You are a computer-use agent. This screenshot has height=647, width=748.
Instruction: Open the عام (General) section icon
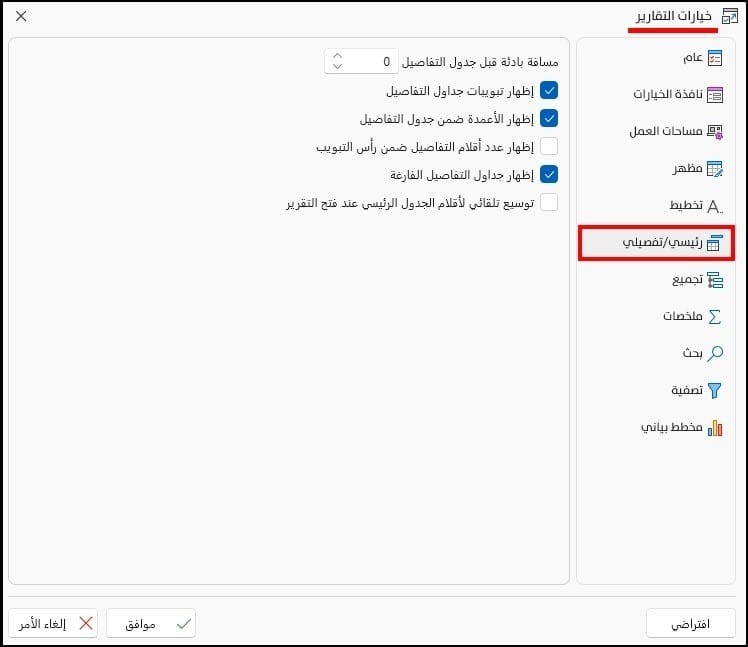pyautogui.click(x=715, y=58)
